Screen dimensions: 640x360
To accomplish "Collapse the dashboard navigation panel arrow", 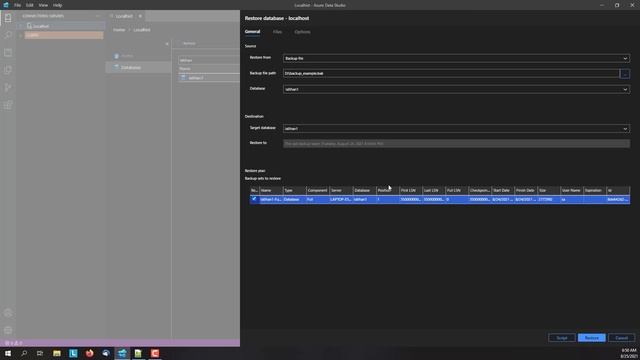I will tap(167, 44).
